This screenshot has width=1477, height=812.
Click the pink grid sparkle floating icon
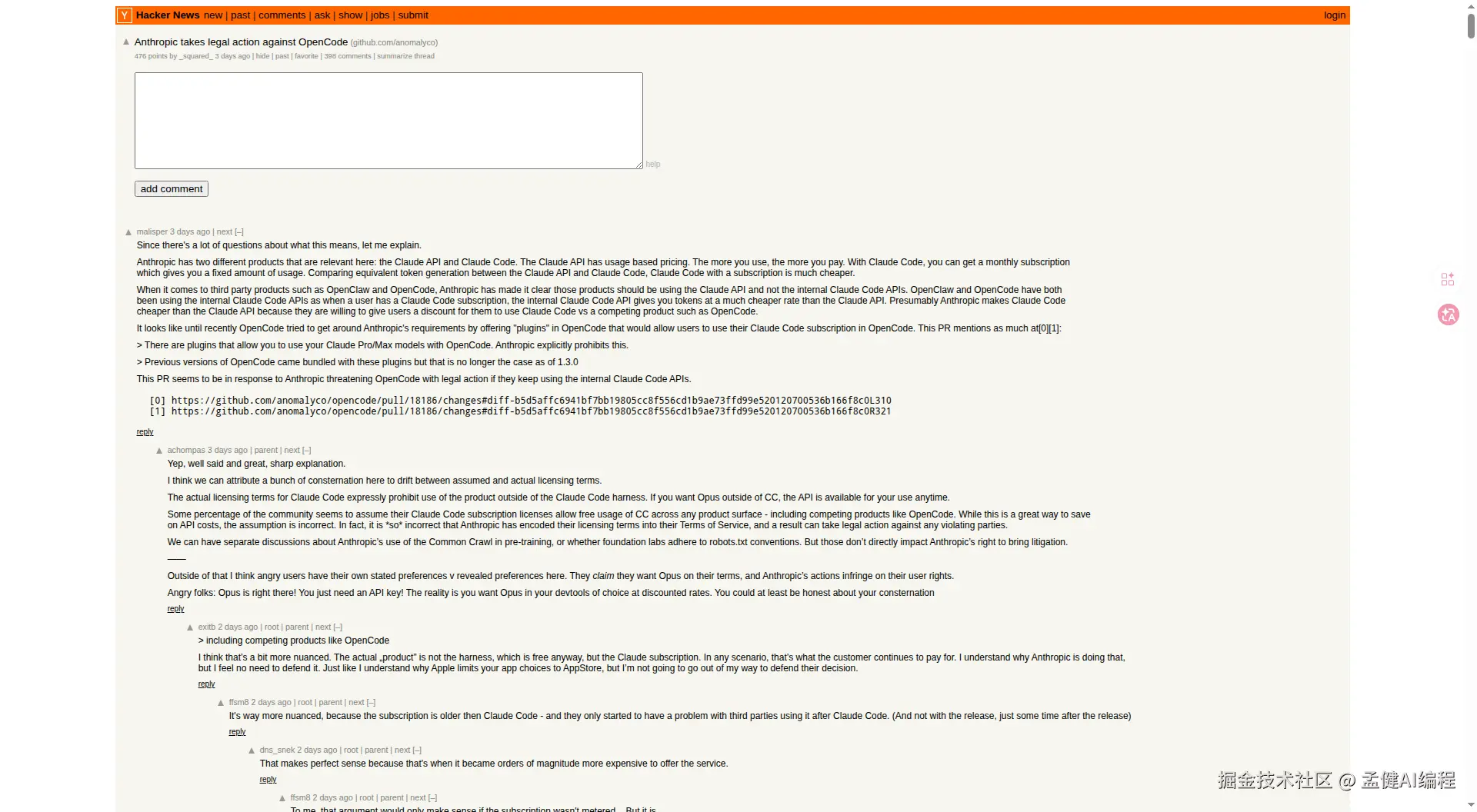point(1448,279)
